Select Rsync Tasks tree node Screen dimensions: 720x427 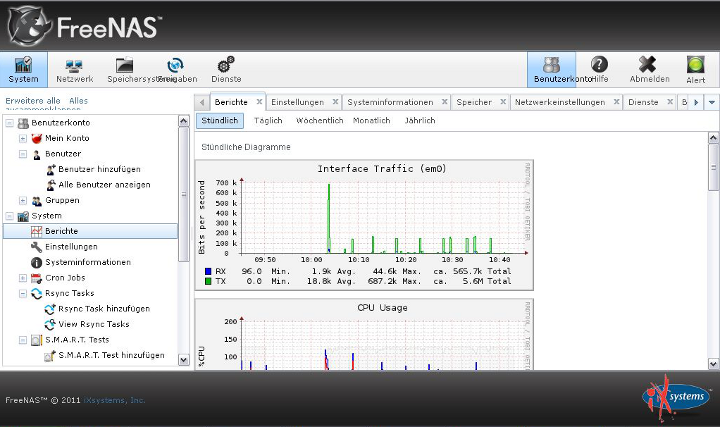pyautogui.click(x=69, y=293)
